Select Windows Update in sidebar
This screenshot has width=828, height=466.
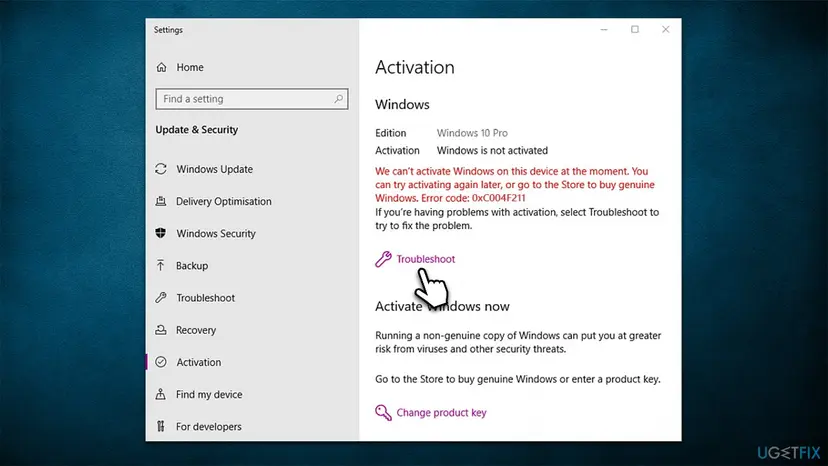coord(214,169)
